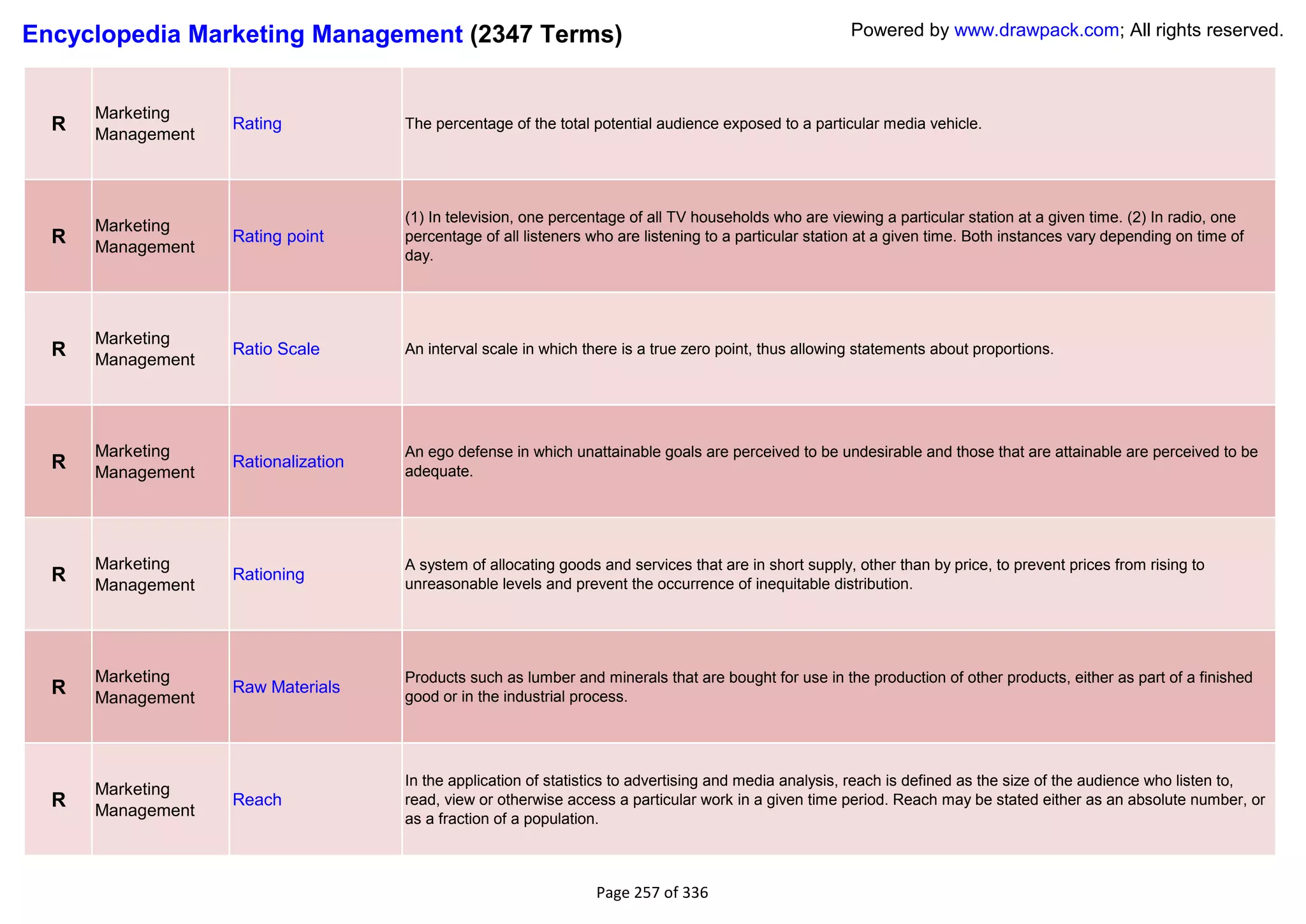Open the Rating point term link
1306x924 pixels.
click(x=278, y=237)
